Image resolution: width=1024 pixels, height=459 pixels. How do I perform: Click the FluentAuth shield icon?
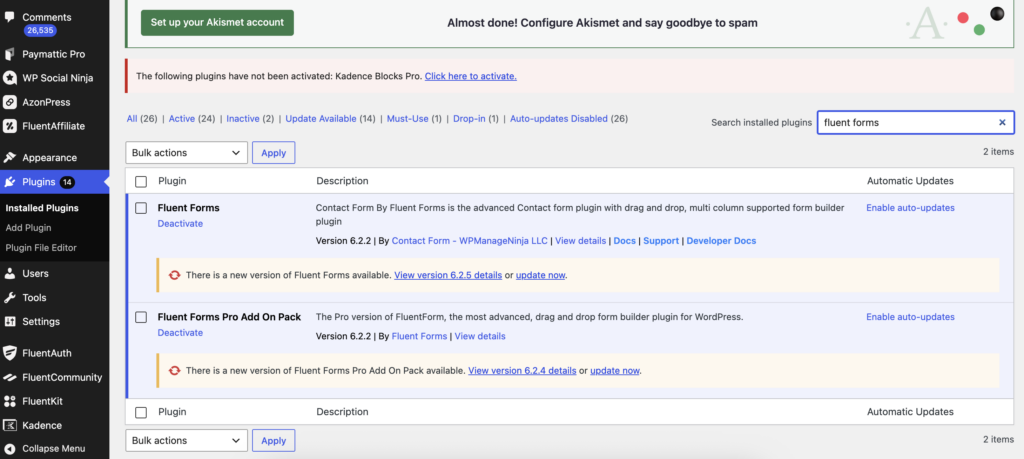point(10,353)
